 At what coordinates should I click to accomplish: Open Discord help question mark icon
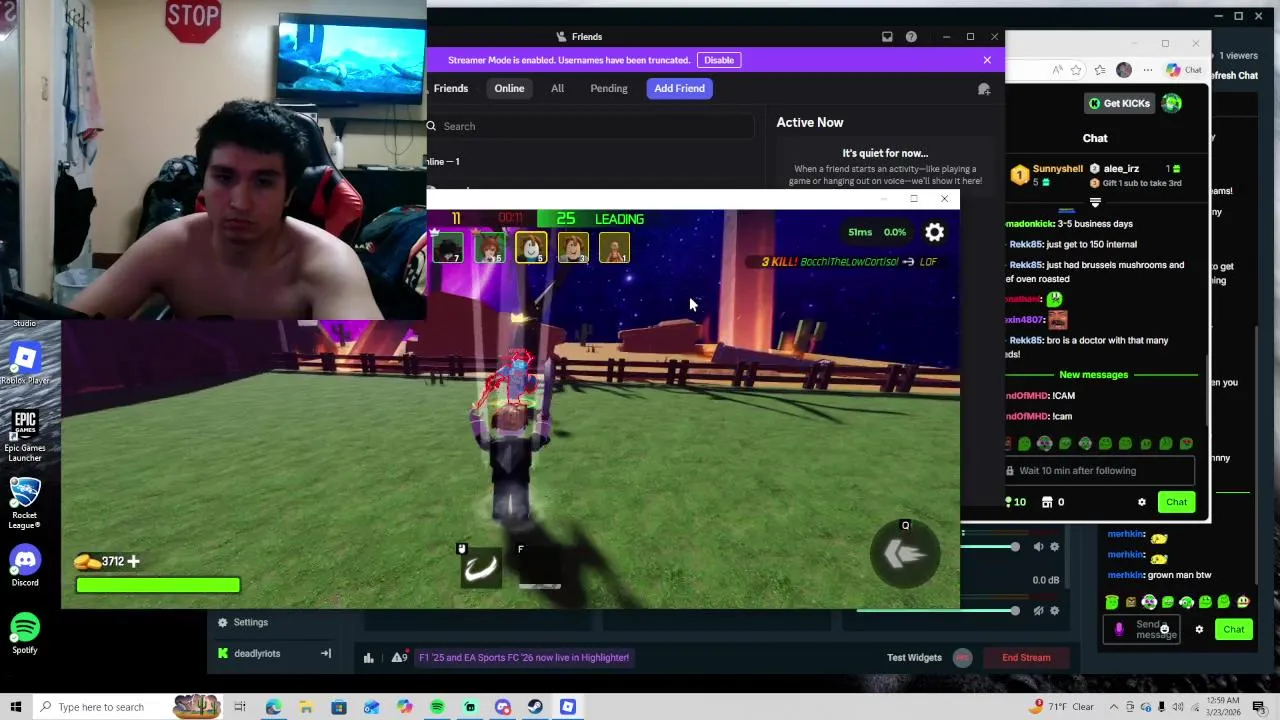pyautogui.click(x=911, y=37)
